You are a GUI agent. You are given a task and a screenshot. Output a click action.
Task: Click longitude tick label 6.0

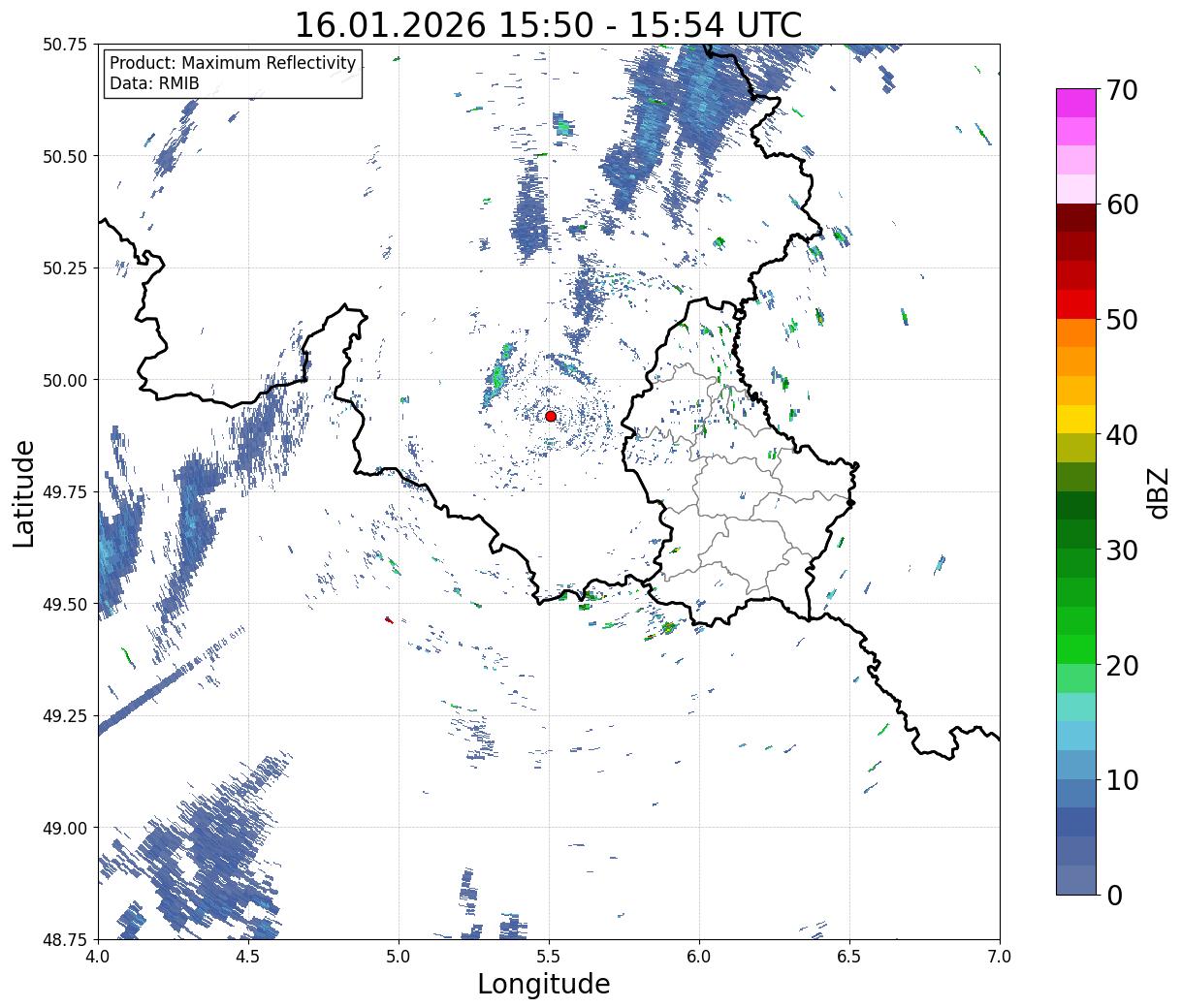699,956
